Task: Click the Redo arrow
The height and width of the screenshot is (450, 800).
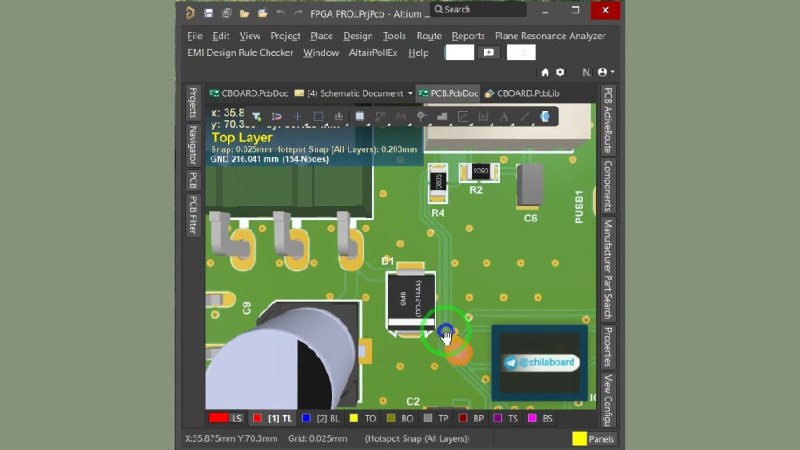Action: pyautogui.click(x=298, y=13)
